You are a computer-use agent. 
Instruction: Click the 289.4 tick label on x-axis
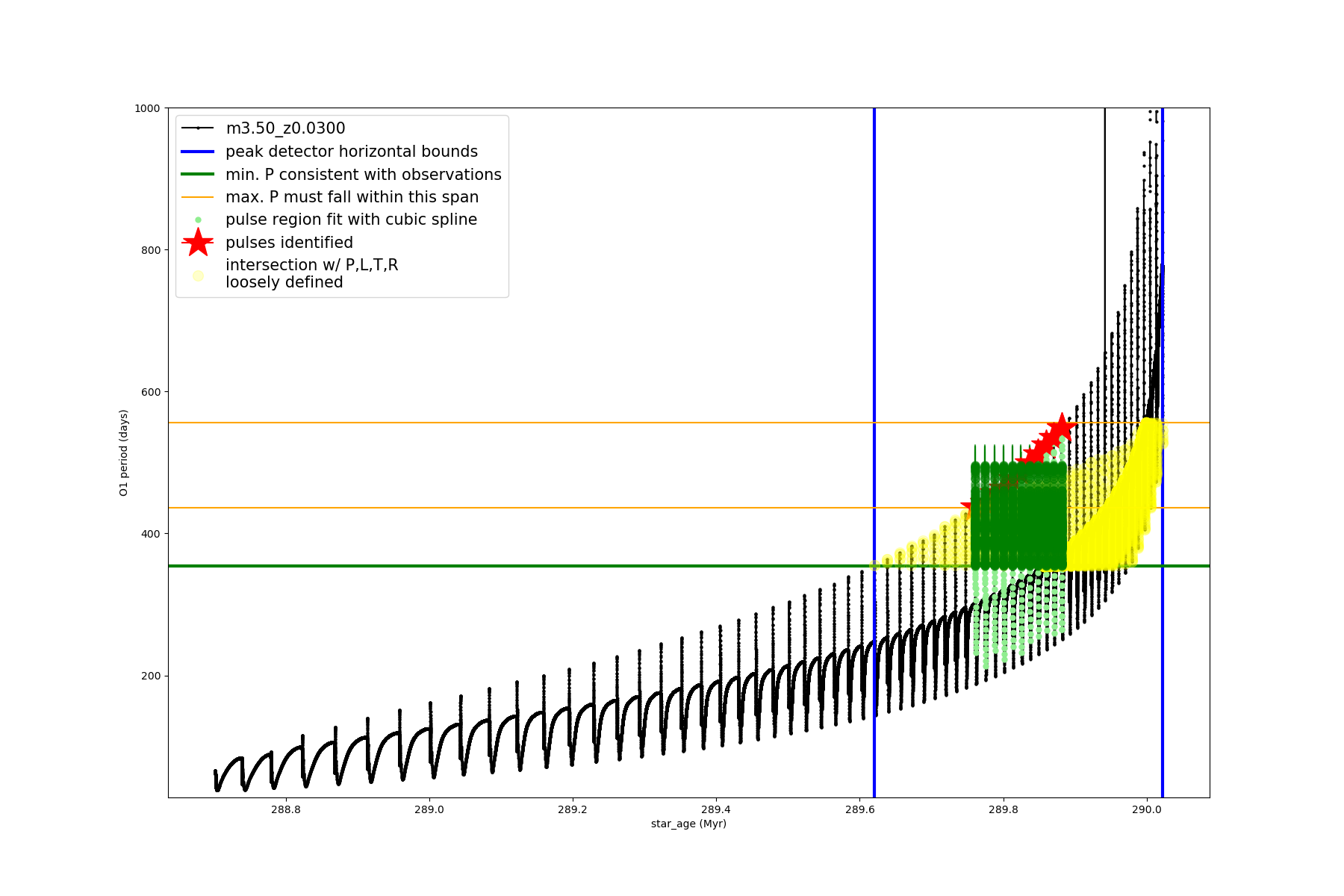pos(716,809)
